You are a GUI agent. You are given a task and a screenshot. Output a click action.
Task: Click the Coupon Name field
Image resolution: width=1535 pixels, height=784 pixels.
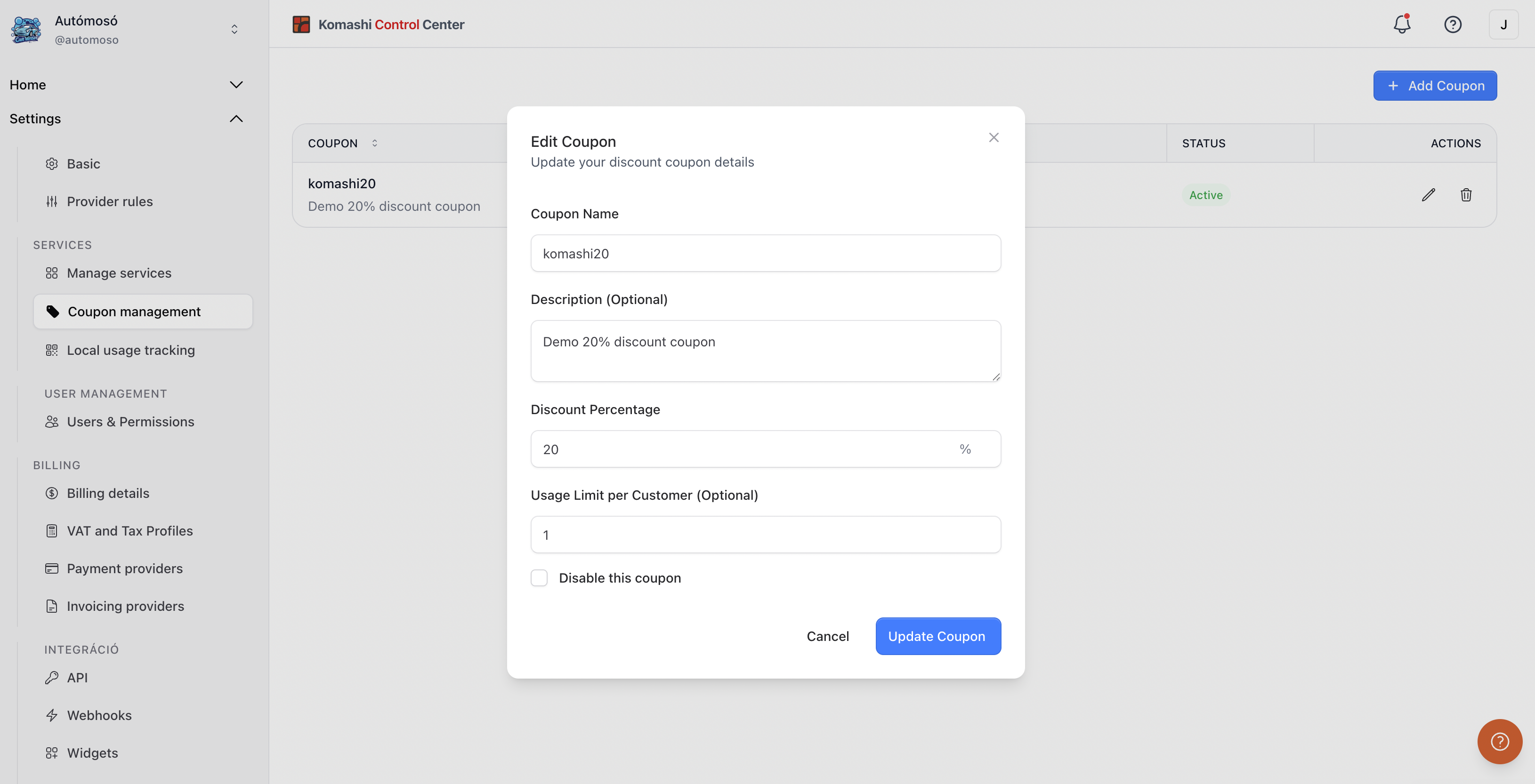point(766,253)
